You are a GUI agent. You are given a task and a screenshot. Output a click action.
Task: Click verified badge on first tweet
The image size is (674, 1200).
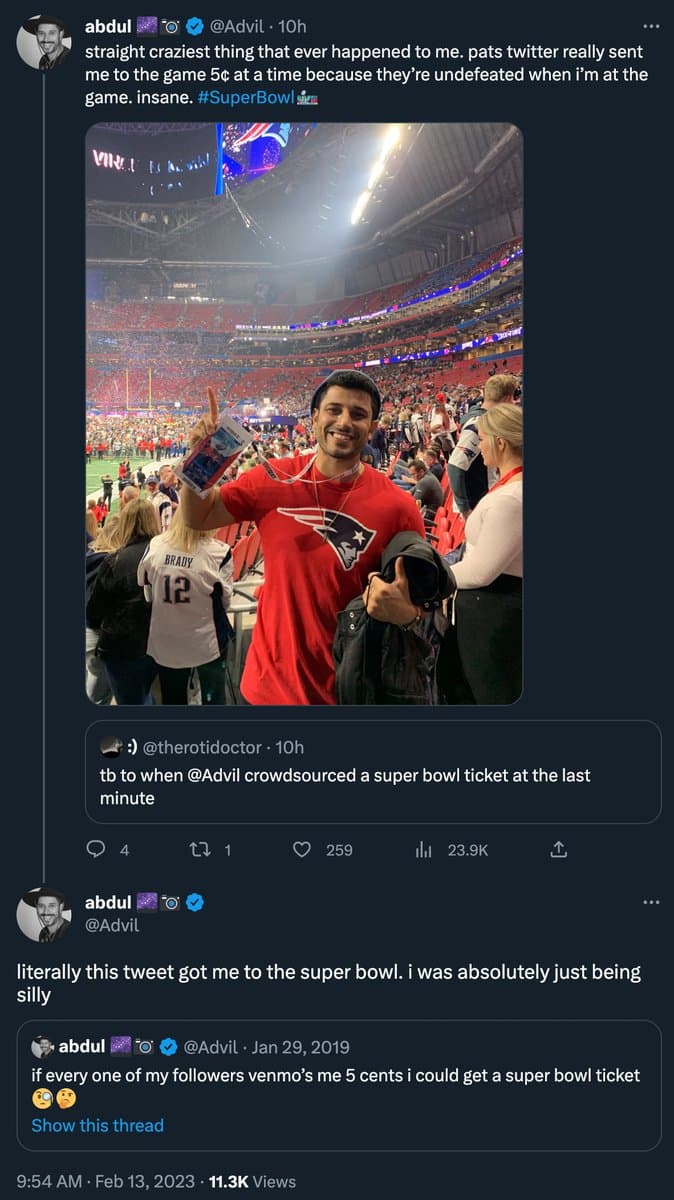coord(195,26)
